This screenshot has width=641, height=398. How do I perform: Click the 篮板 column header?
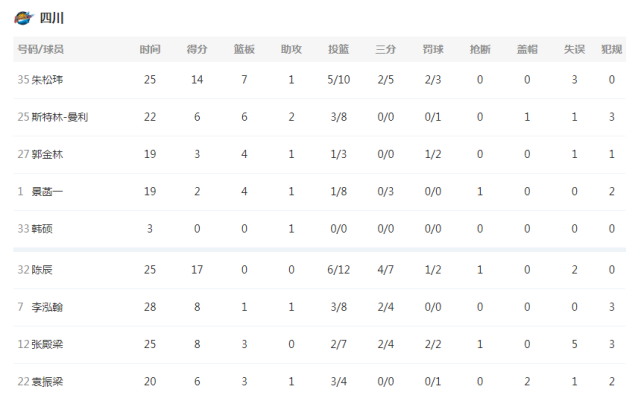(x=244, y=49)
